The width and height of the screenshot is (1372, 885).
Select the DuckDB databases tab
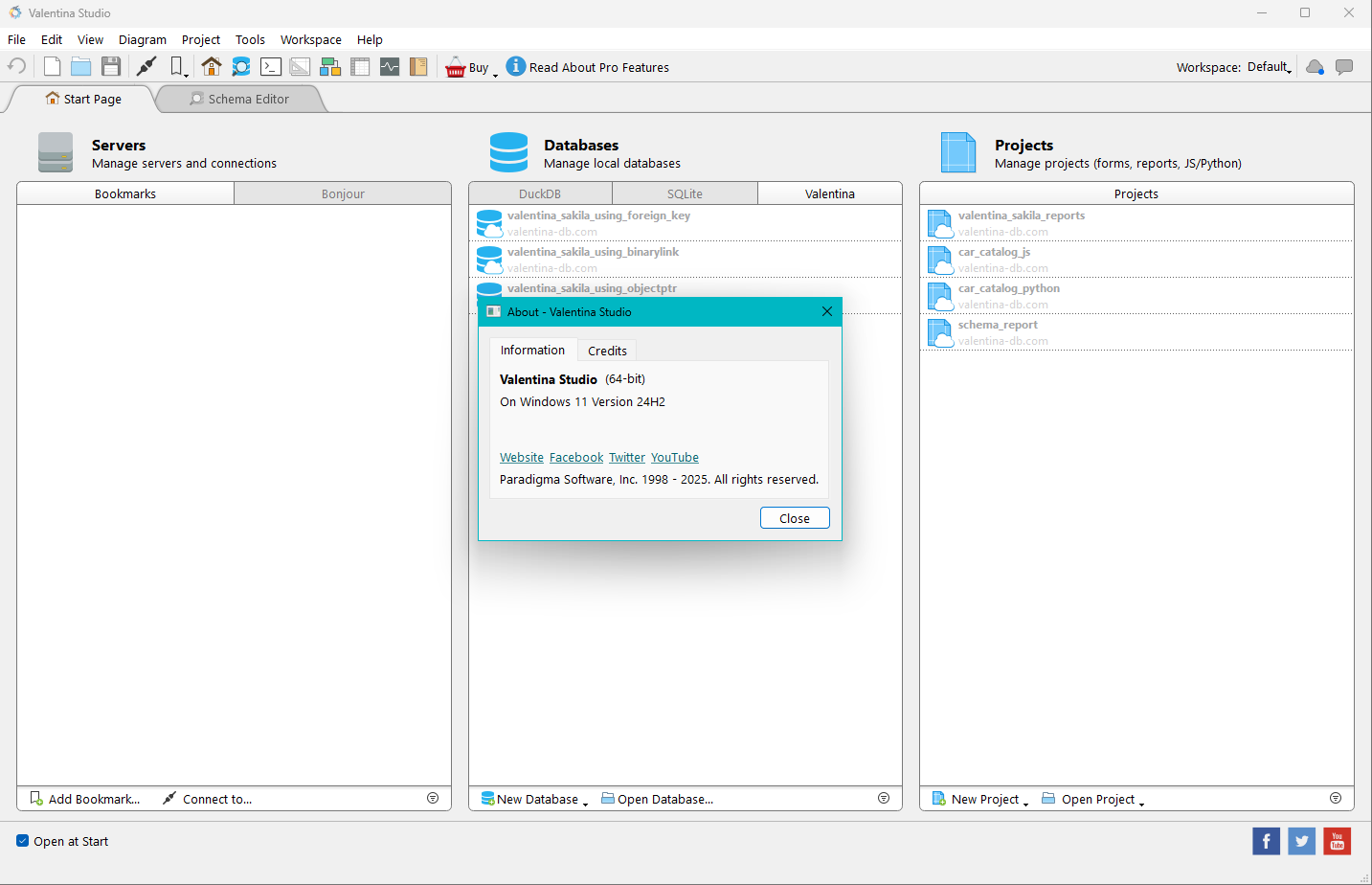[x=540, y=193]
